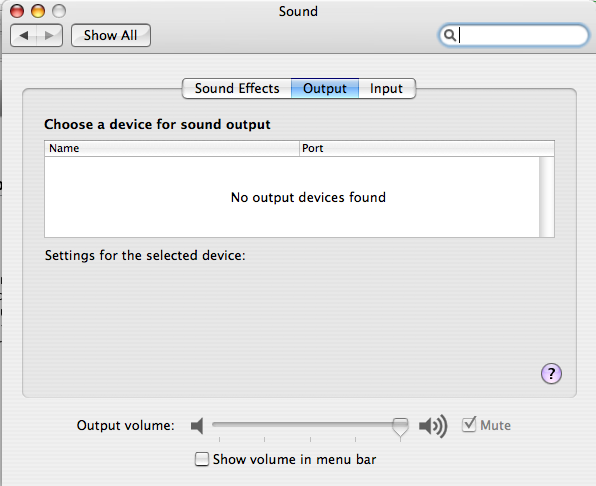Click the yellow minimize window button
The image size is (596, 486).
pos(38,11)
